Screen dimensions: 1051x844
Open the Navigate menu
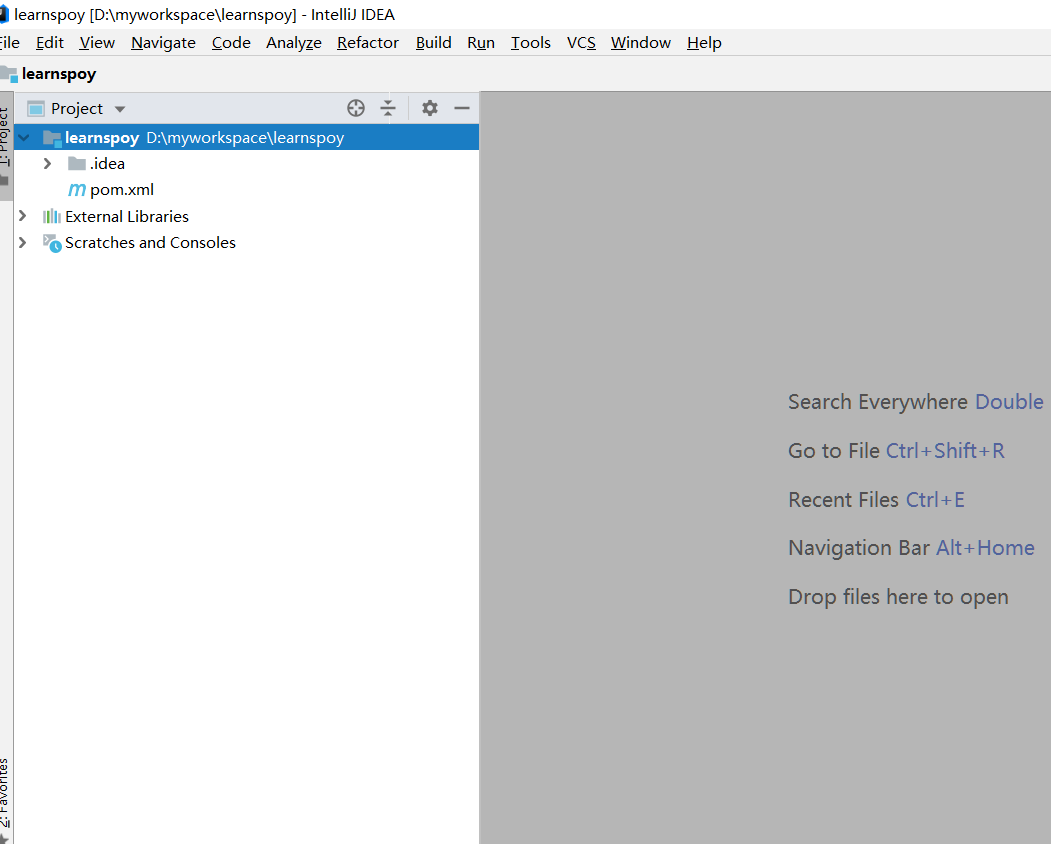(164, 43)
